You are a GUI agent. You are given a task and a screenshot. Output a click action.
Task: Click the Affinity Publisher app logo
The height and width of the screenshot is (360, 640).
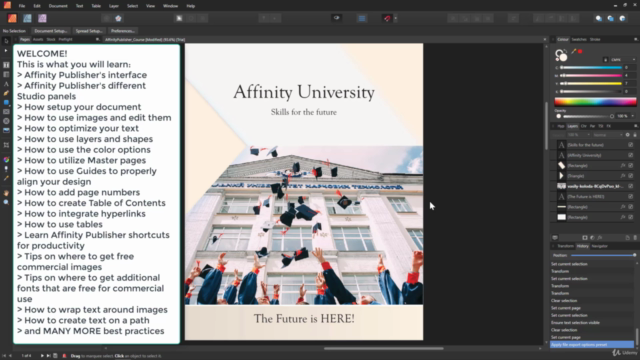[7, 5]
